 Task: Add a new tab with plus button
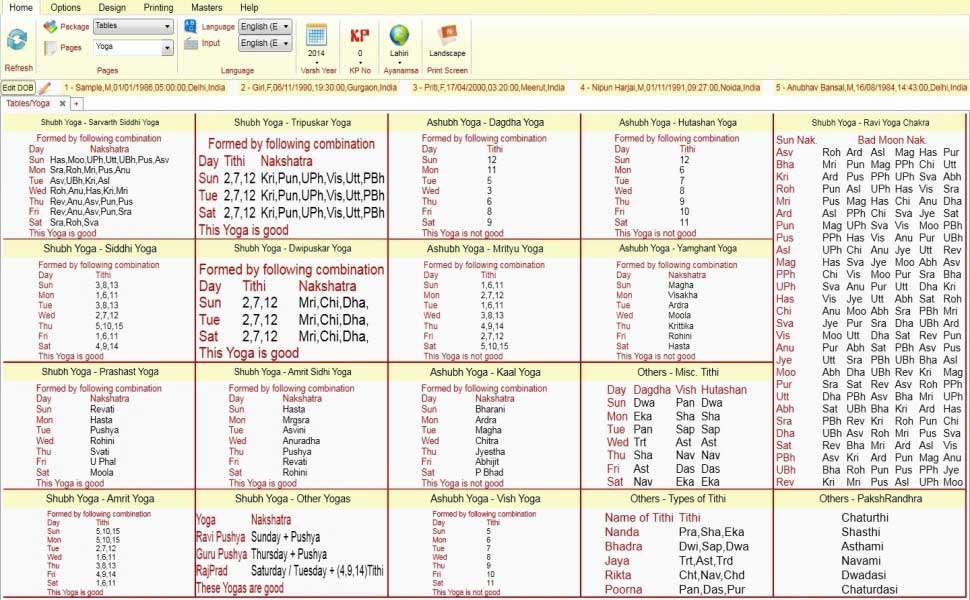tap(77, 104)
